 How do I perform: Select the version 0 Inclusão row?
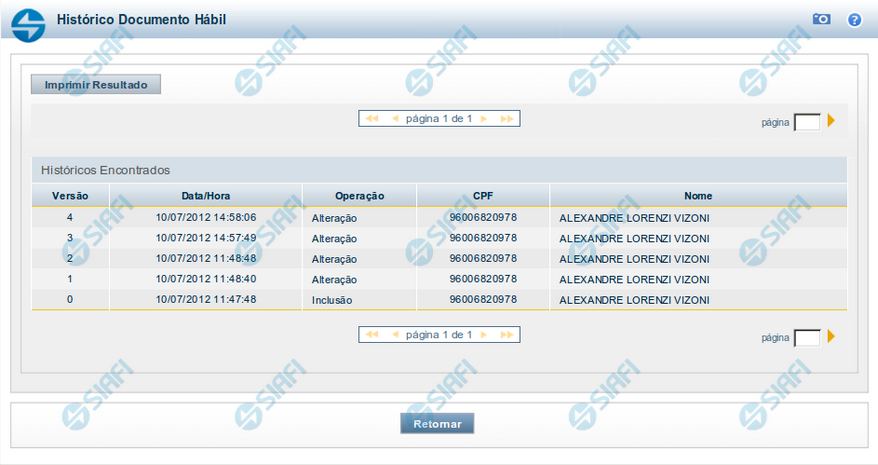point(439,299)
